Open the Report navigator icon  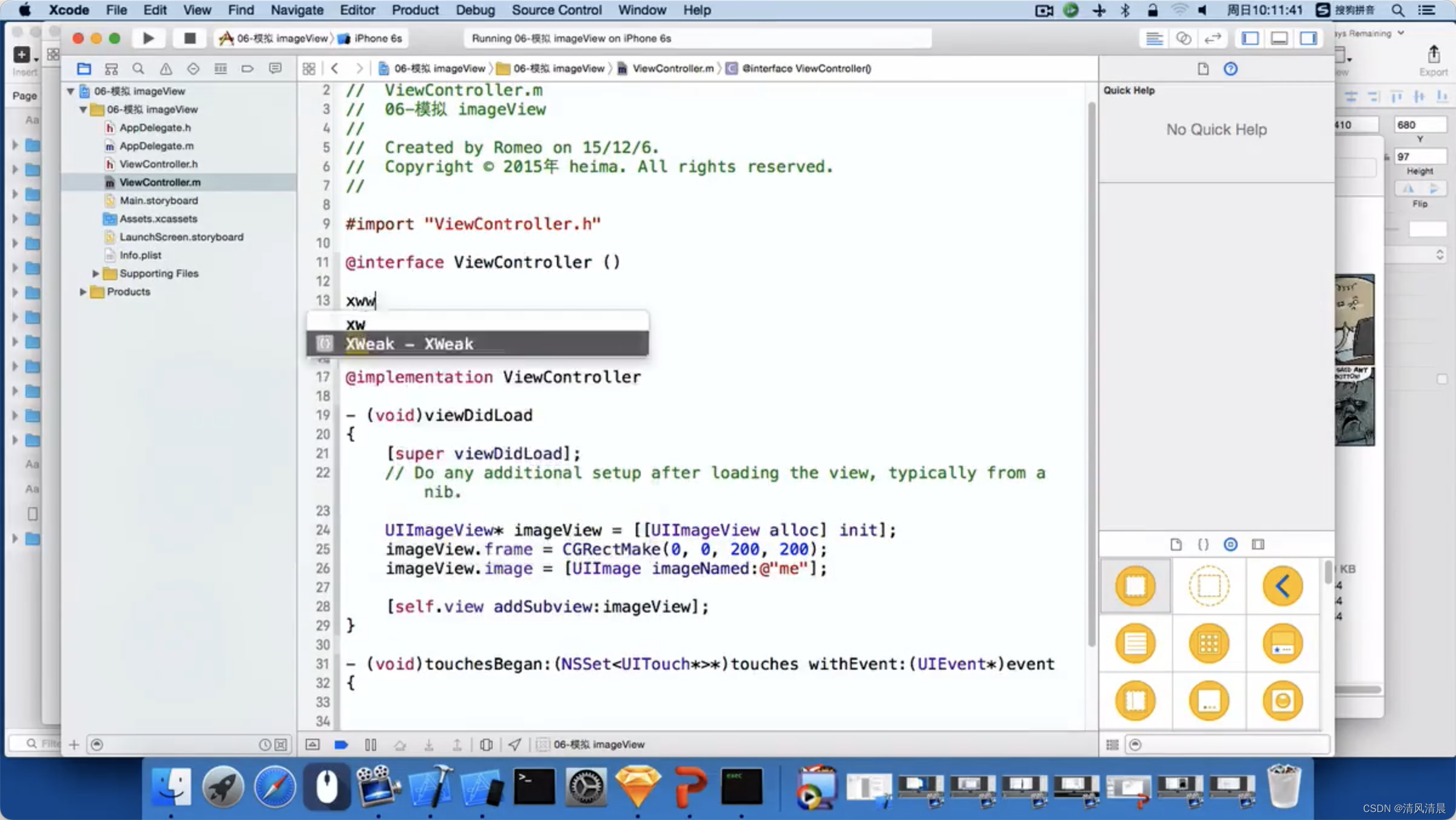tap(275, 69)
